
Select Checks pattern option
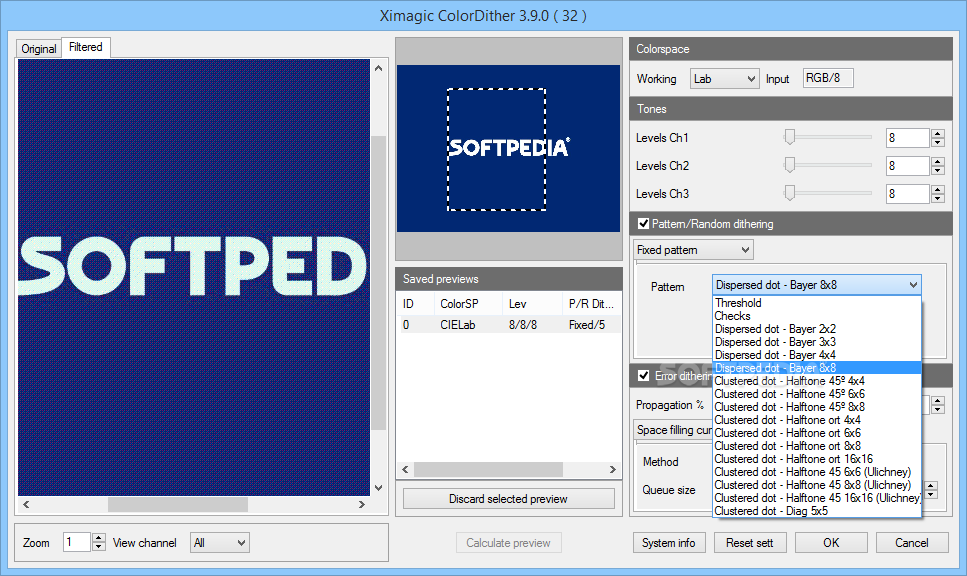pos(817,316)
